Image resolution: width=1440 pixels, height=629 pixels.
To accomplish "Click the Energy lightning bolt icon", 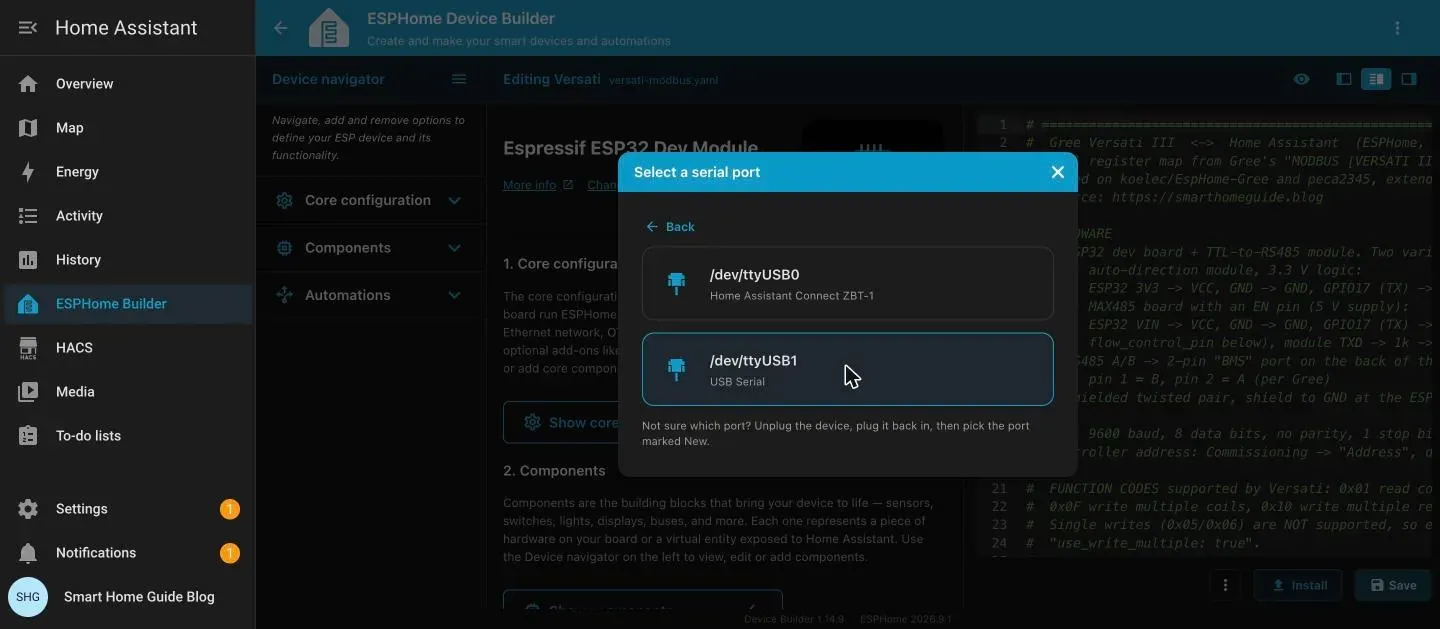I will coord(28,172).
